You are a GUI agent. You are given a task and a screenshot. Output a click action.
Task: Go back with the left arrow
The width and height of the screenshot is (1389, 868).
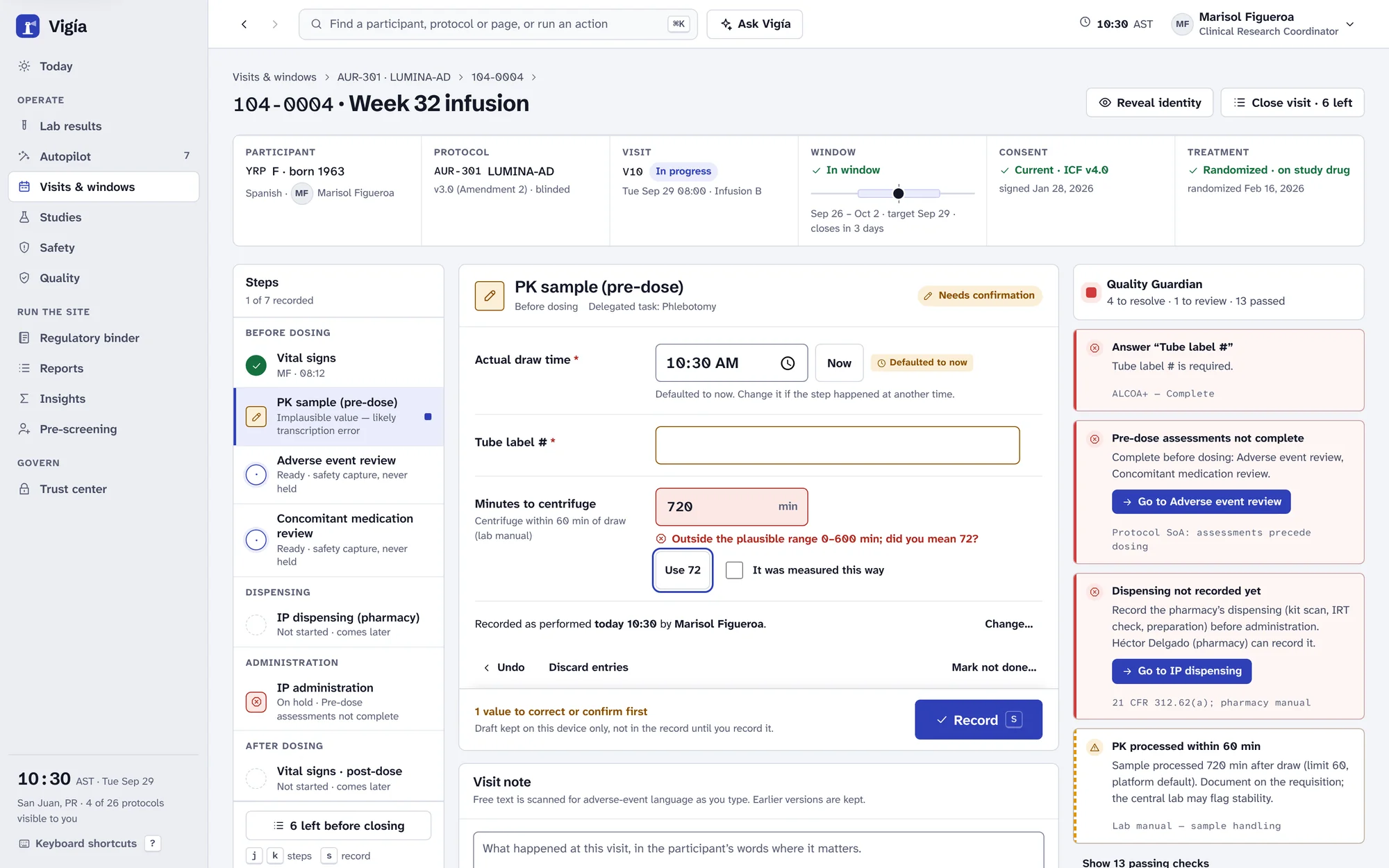[244, 24]
